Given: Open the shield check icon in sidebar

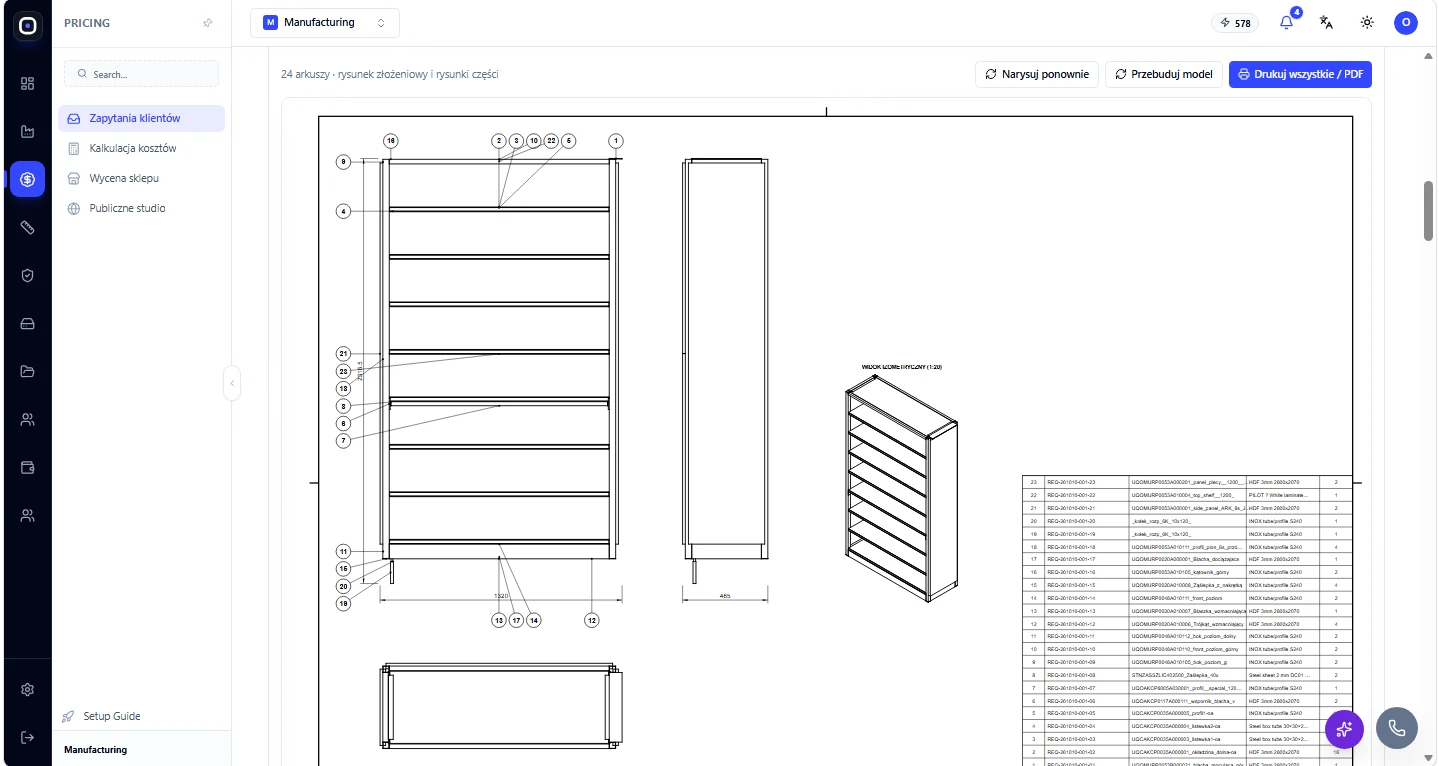Looking at the screenshot, I should (x=27, y=275).
